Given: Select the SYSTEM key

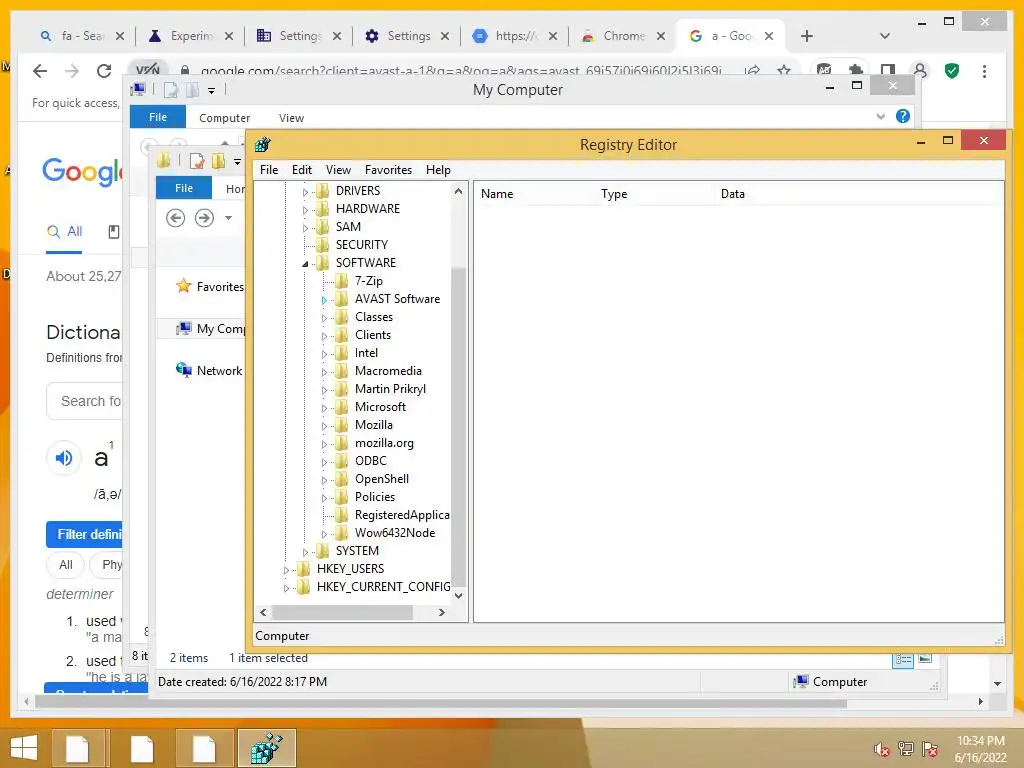Looking at the screenshot, I should click(357, 551).
